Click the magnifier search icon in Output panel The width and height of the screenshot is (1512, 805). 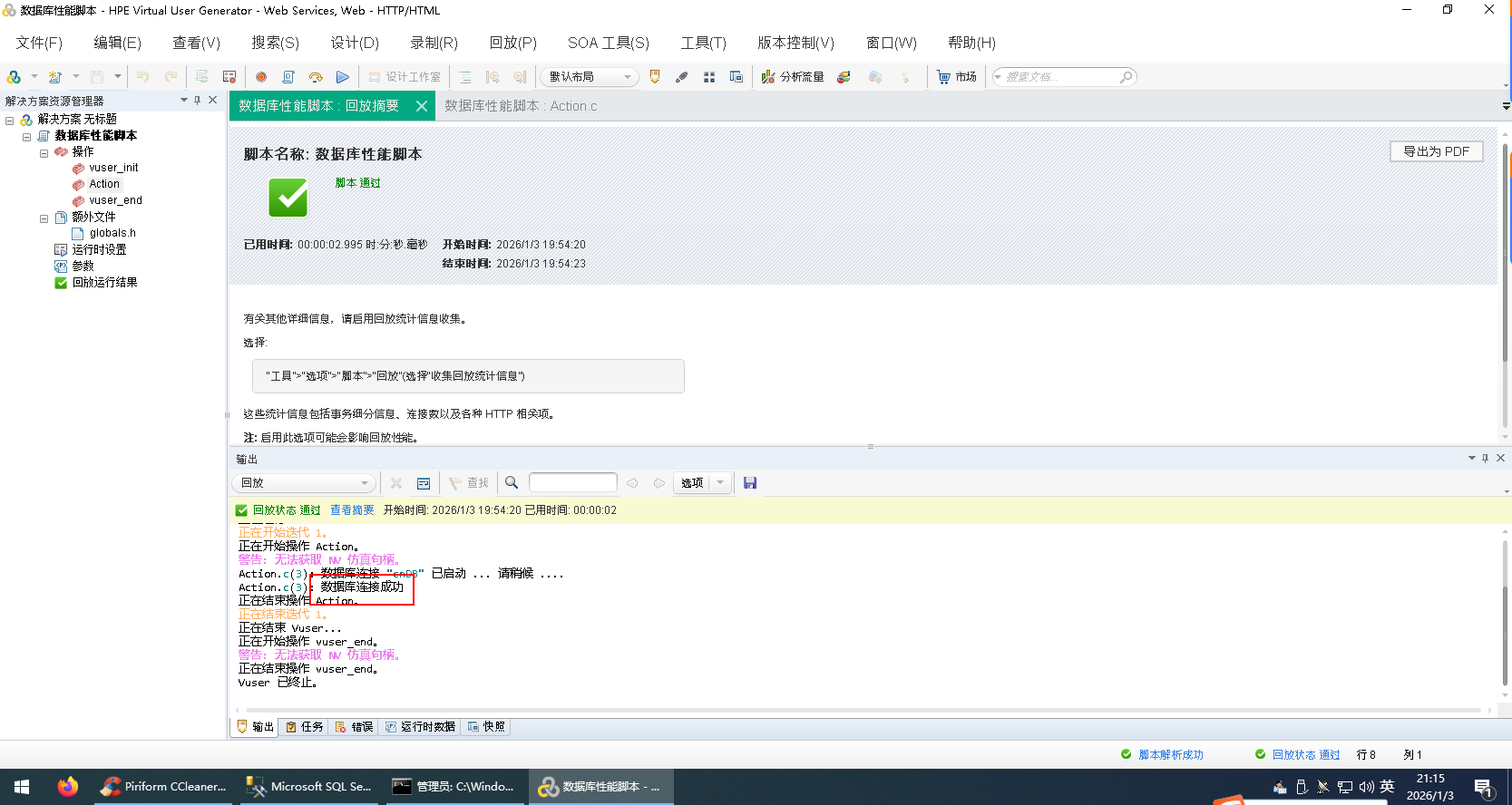(512, 483)
